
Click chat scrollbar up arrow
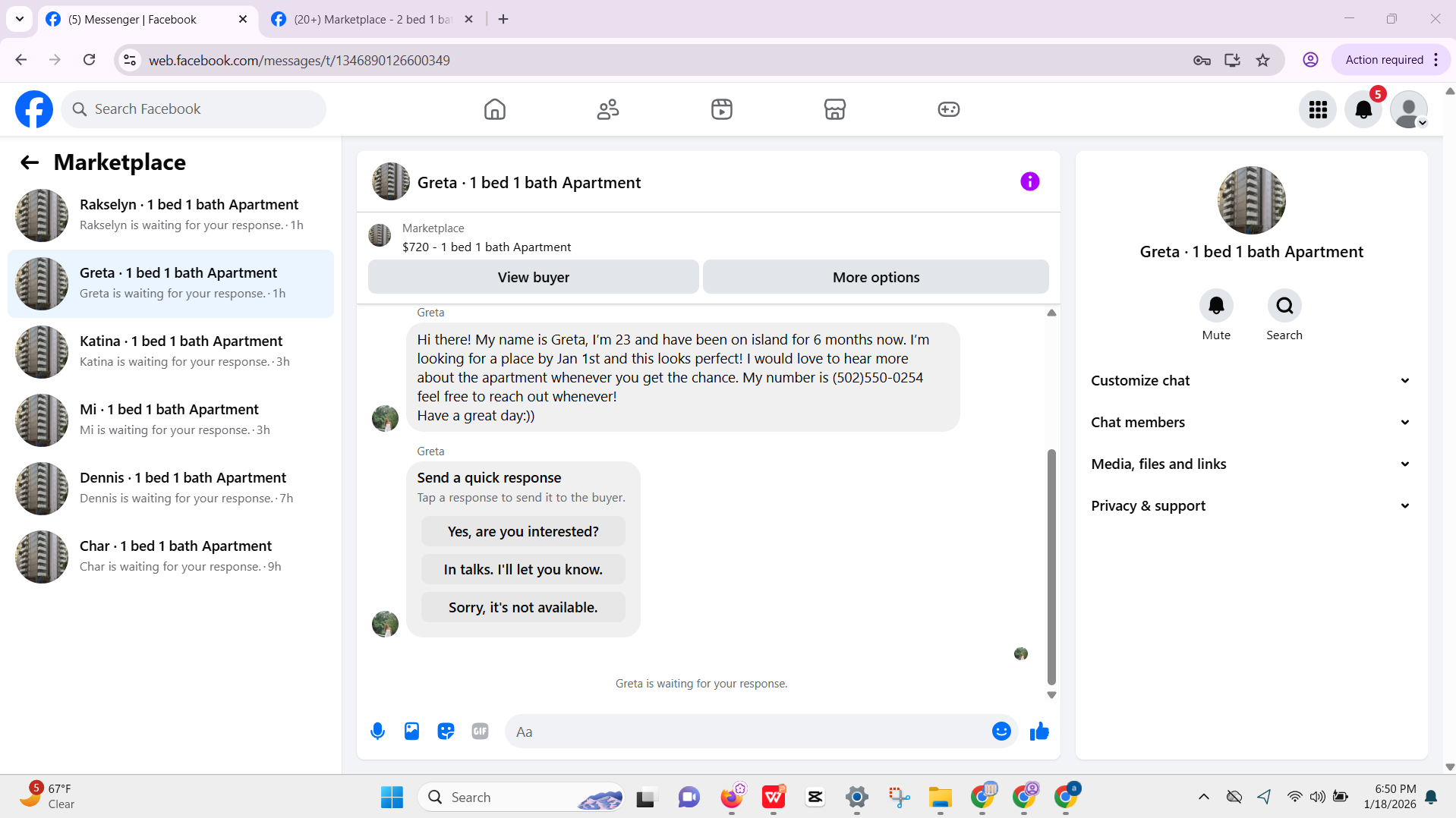(x=1051, y=313)
